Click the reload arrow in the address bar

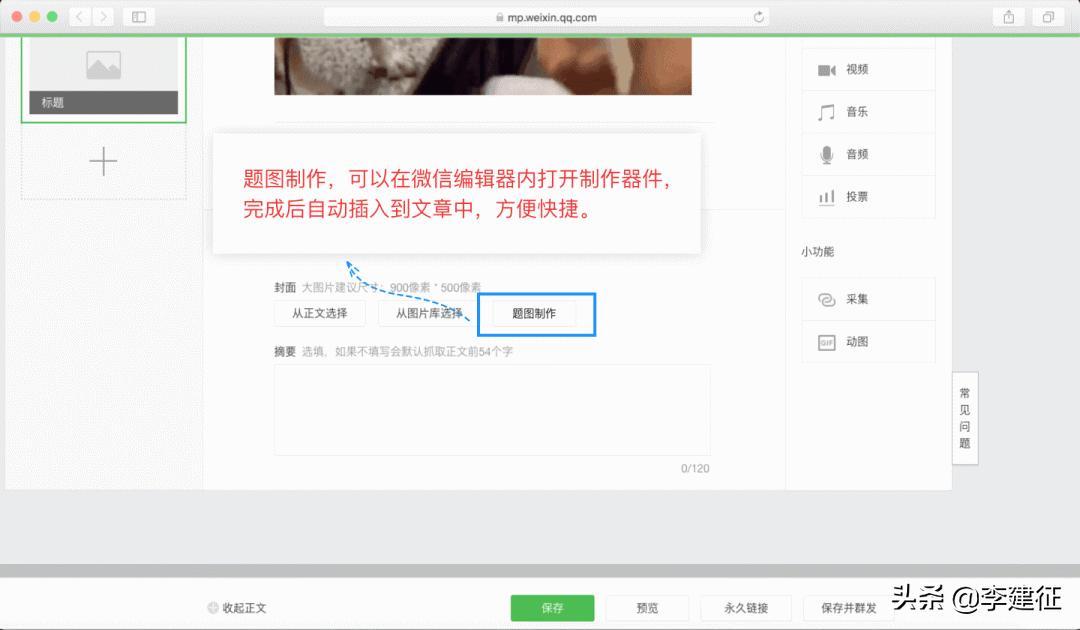pos(759,16)
